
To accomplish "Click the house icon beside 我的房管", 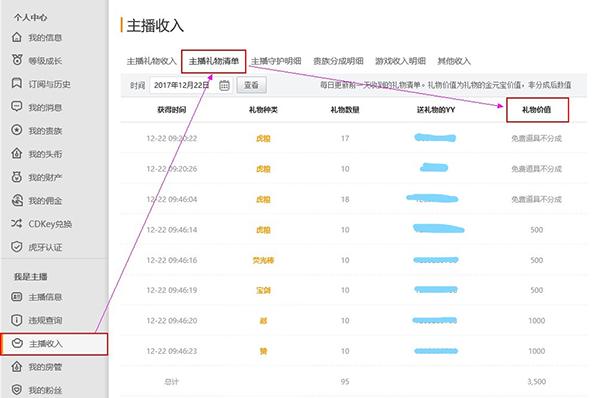I will tap(16, 367).
